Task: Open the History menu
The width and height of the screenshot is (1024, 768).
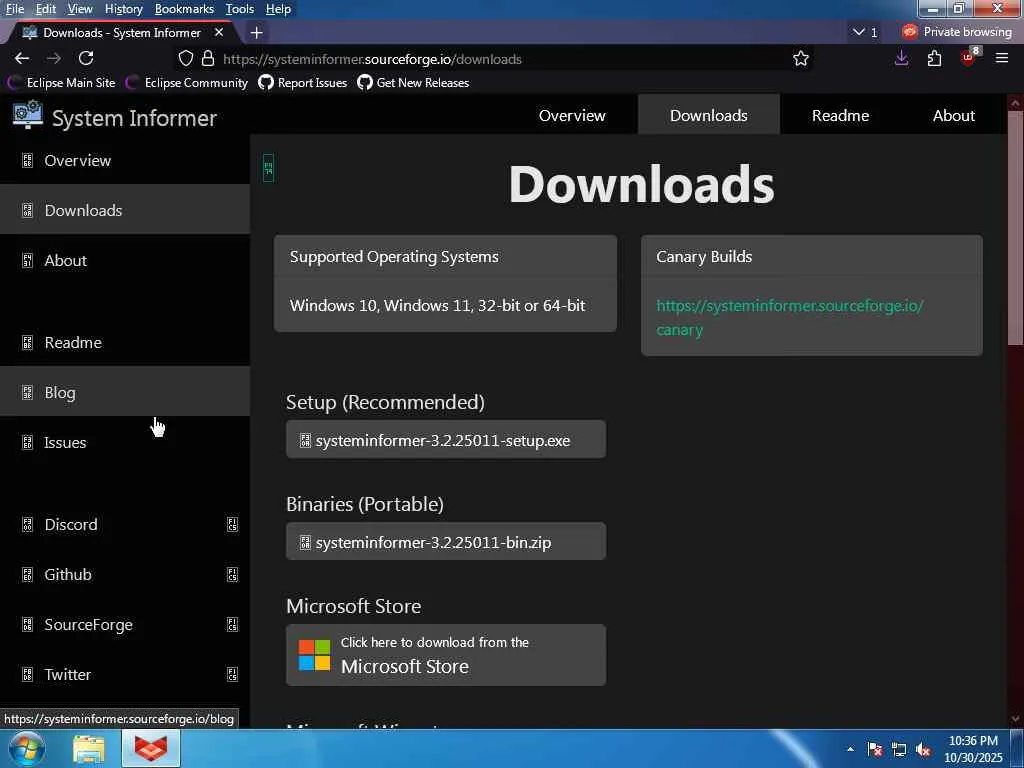Action: pyautogui.click(x=123, y=9)
